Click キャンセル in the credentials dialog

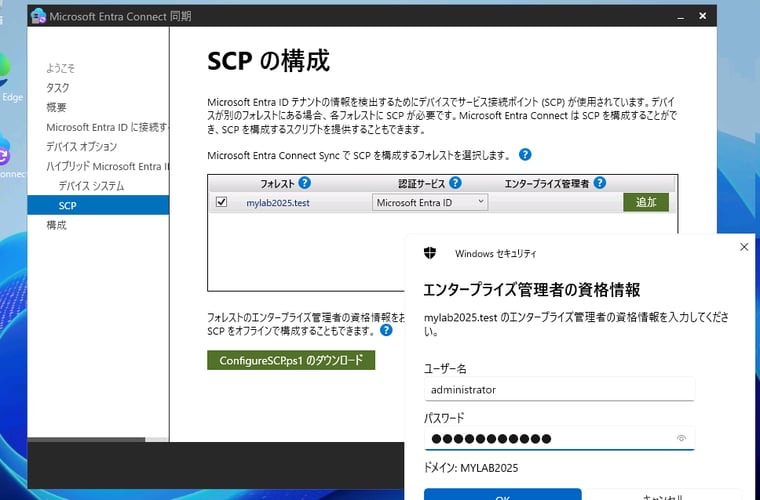click(664, 495)
